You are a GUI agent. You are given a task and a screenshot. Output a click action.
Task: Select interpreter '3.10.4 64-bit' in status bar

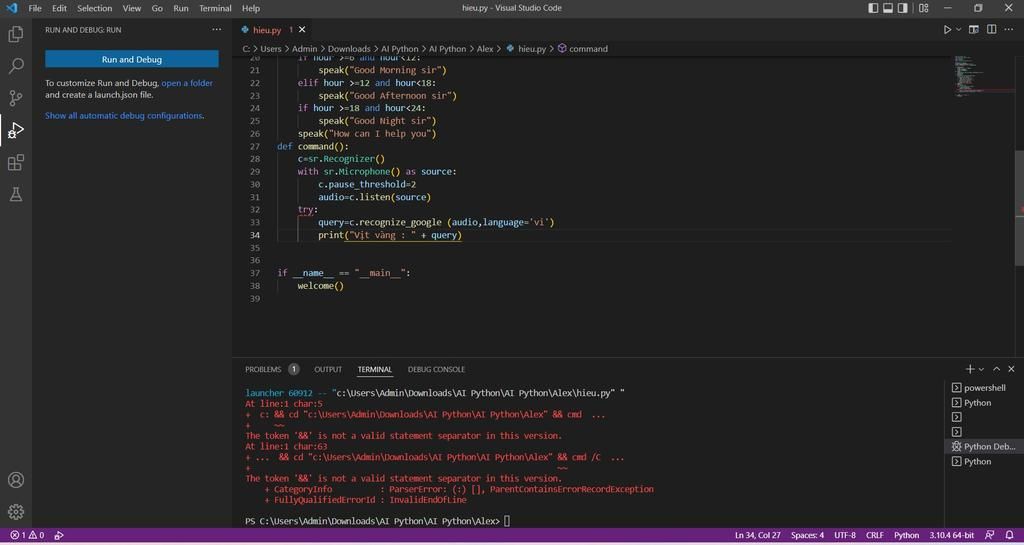pos(952,535)
